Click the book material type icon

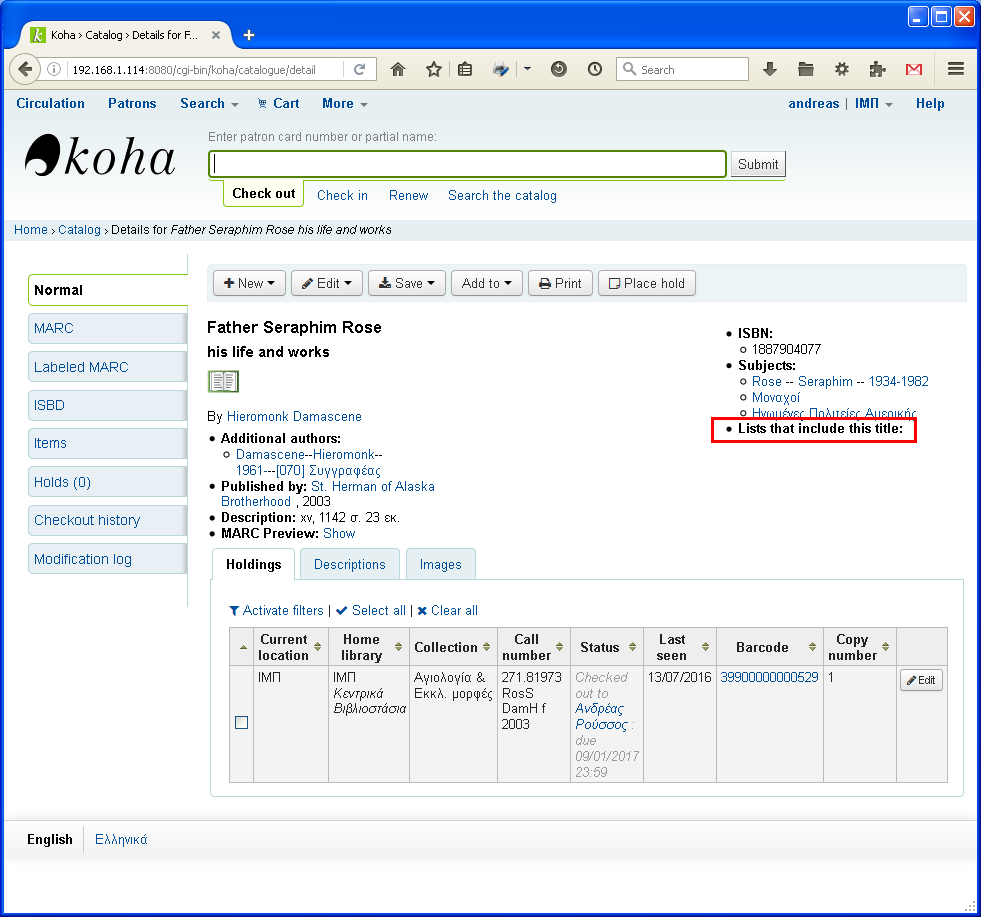coord(223,381)
